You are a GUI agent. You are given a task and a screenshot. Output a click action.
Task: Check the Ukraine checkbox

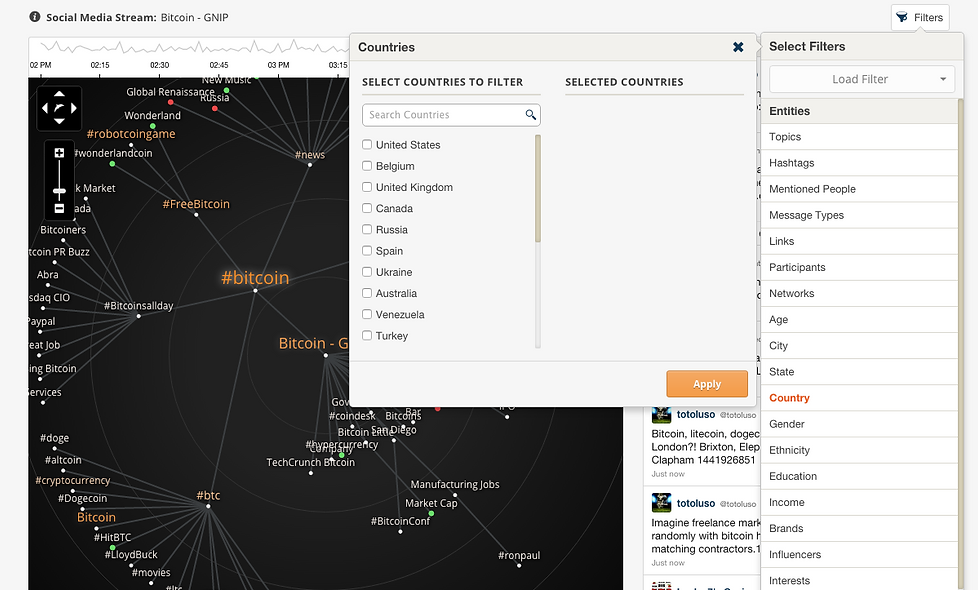tap(367, 272)
